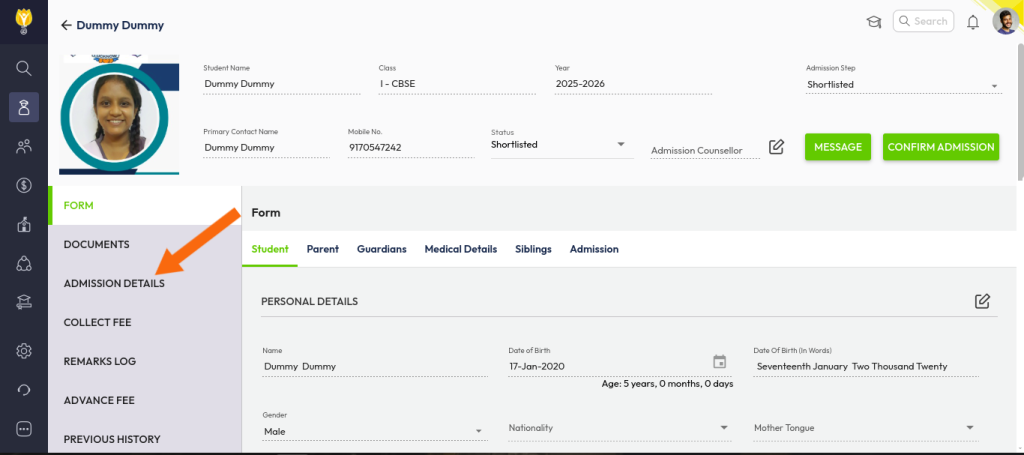Viewport: 1024px width, 455px height.
Task: Click the Message button
Action: click(x=837, y=147)
